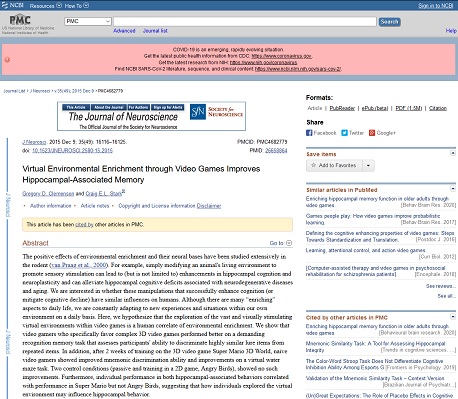The width and height of the screenshot is (458, 399).
Task: Open Add to Favorites dropdown arrow
Action: tap(368, 166)
